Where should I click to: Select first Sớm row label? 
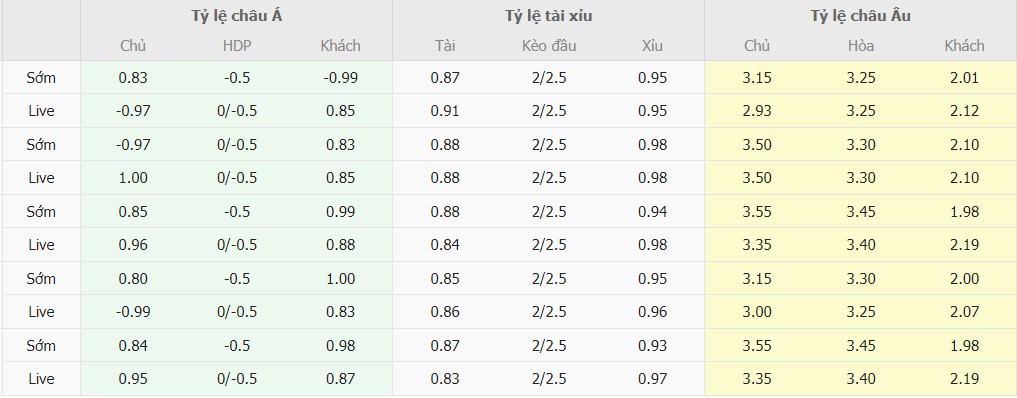[42, 78]
